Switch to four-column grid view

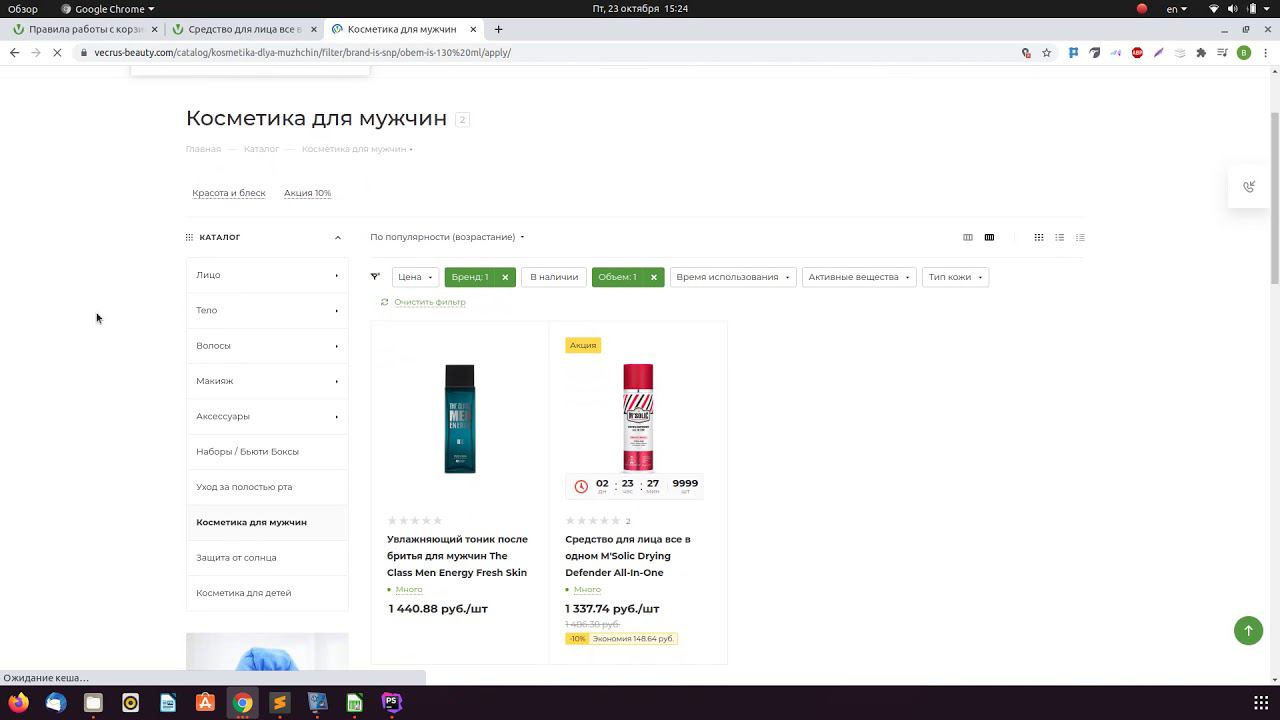[989, 237]
